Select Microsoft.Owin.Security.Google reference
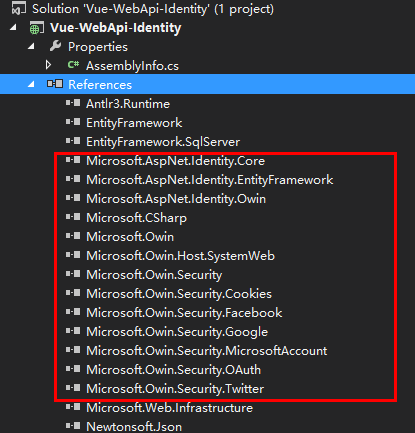The image size is (415, 433). pyautogui.click(x=177, y=332)
